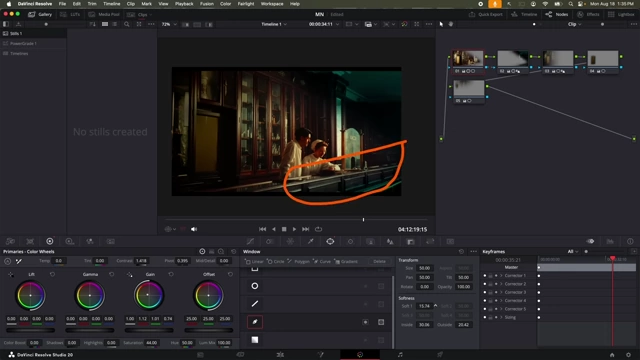The image size is (640, 360).
Task: Open the Fusion menu
Action: point(207,4)
